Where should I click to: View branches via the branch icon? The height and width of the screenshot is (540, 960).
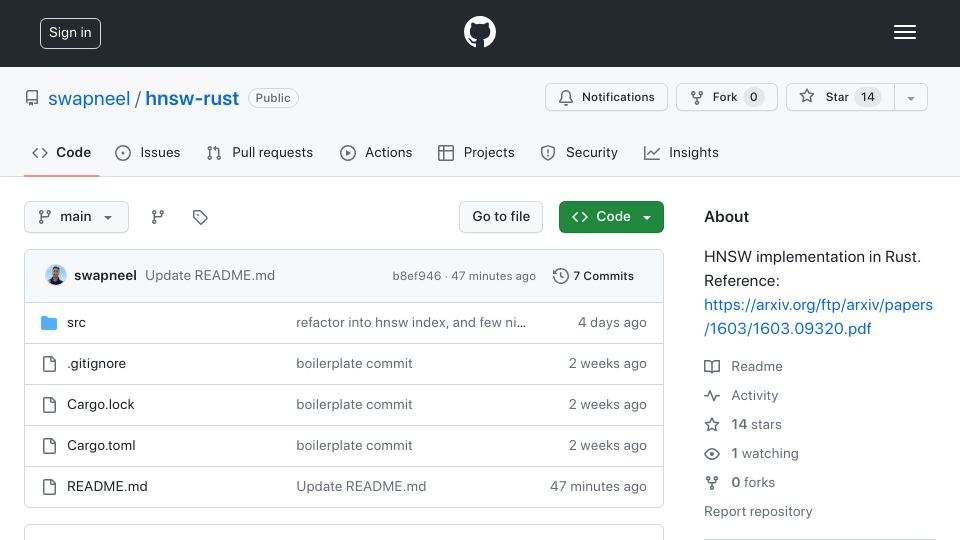coord(158,217)
